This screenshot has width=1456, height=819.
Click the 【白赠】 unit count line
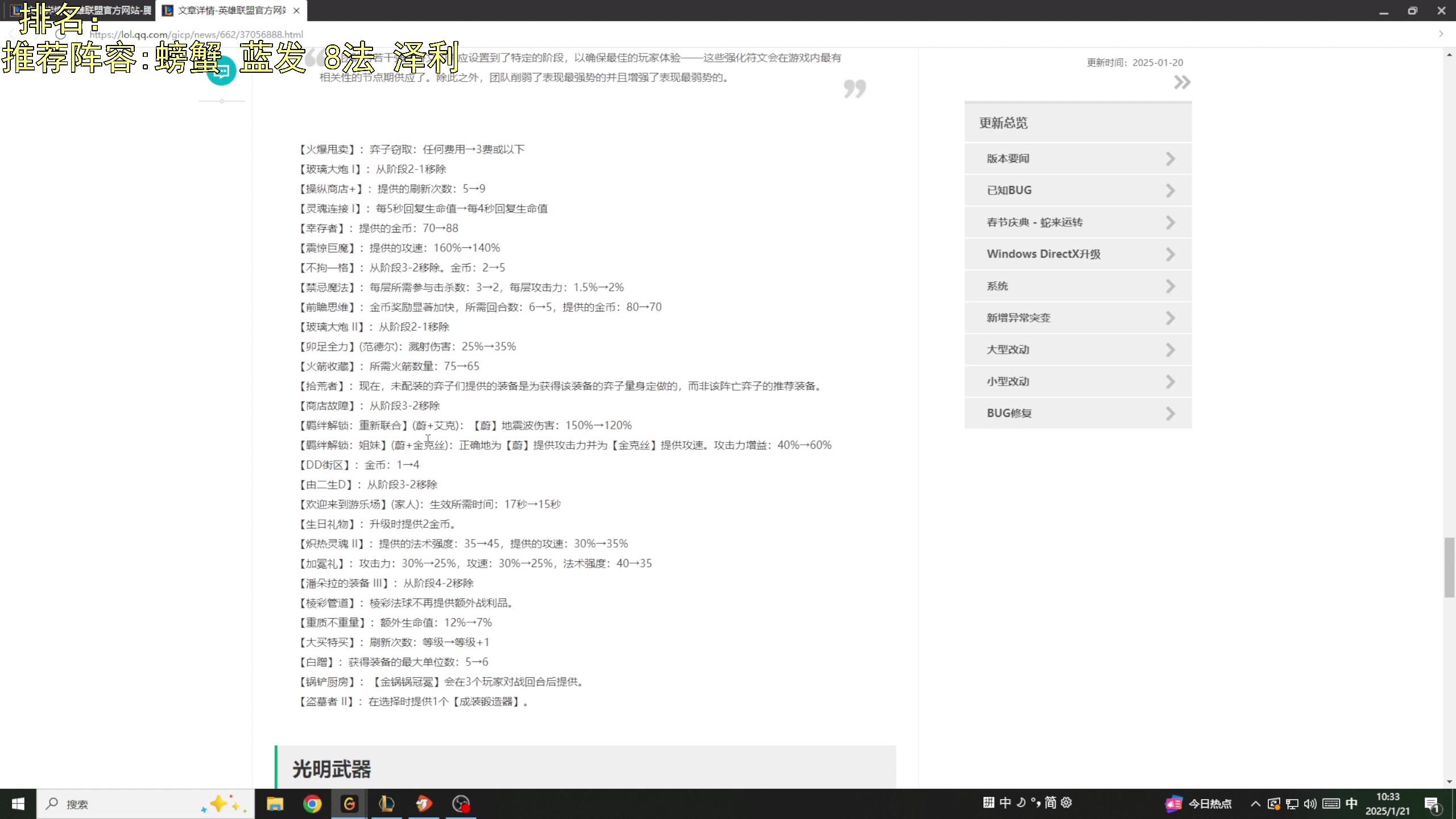pos(393,662)
